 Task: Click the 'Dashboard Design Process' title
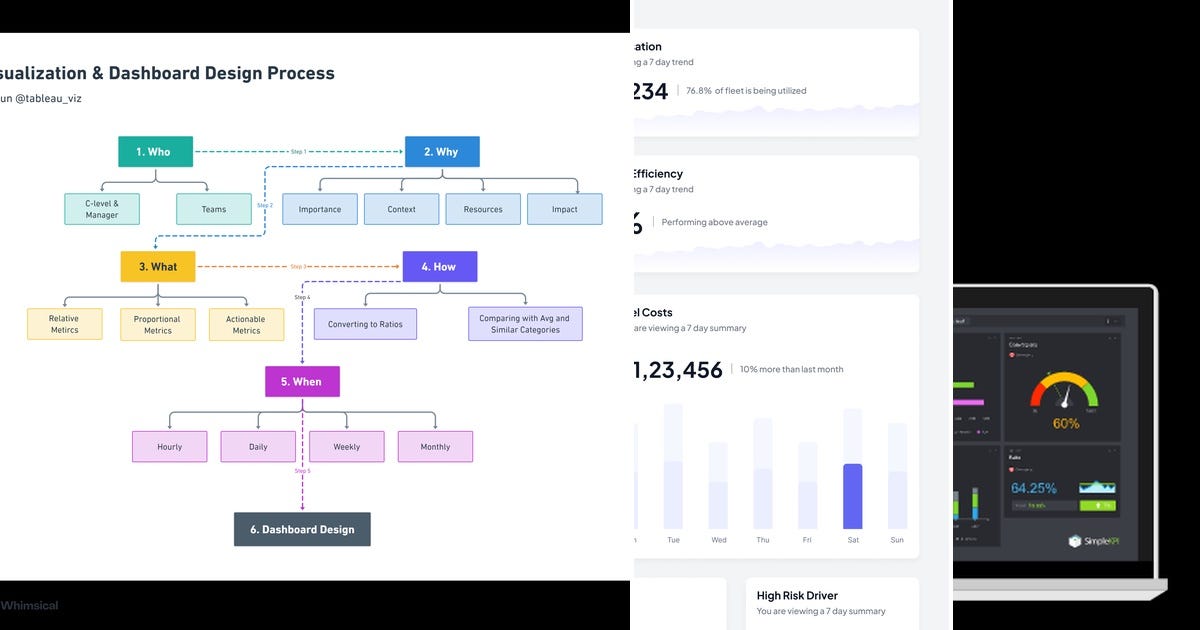coord(221,73)
